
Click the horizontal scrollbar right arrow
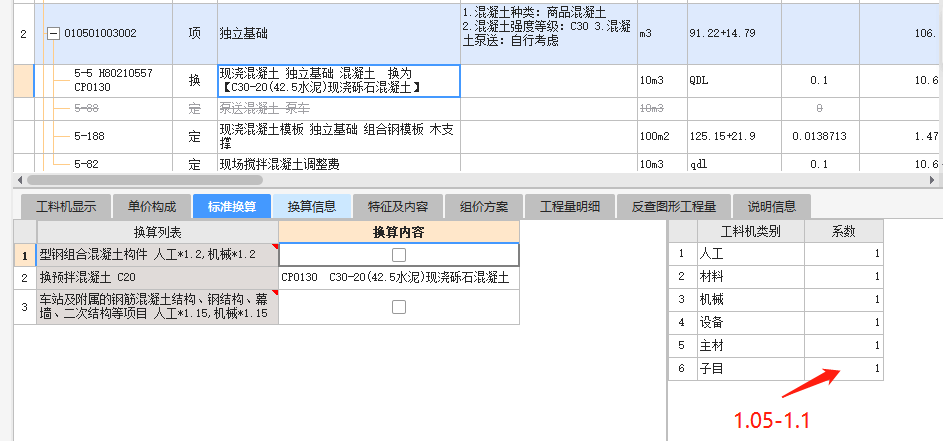point(932,179)
